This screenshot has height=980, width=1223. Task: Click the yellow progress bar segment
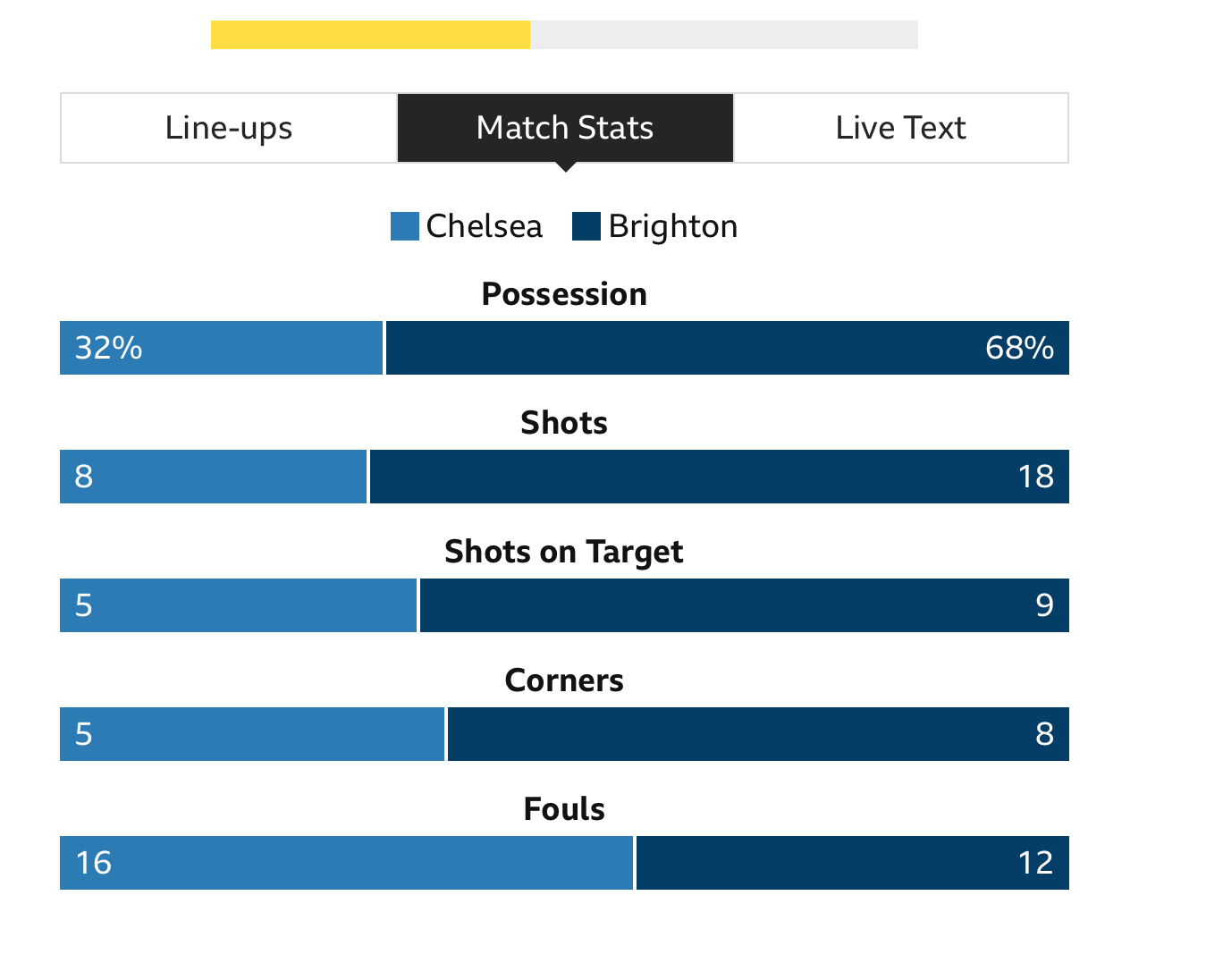click(370, 35)
